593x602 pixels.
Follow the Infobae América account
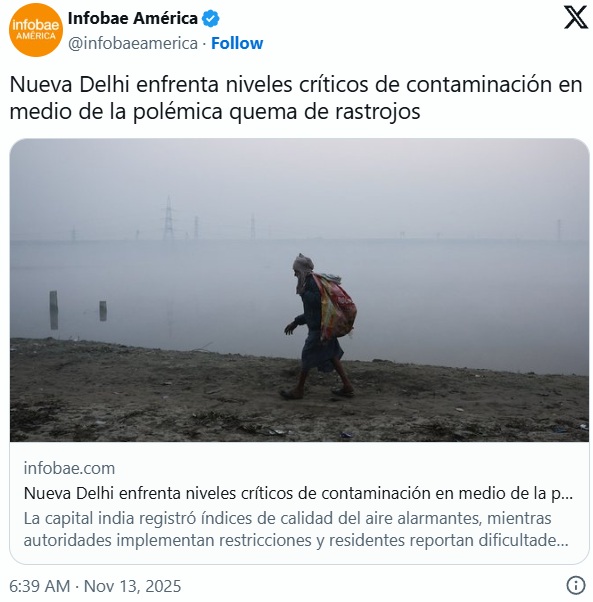tap(237, 43)
